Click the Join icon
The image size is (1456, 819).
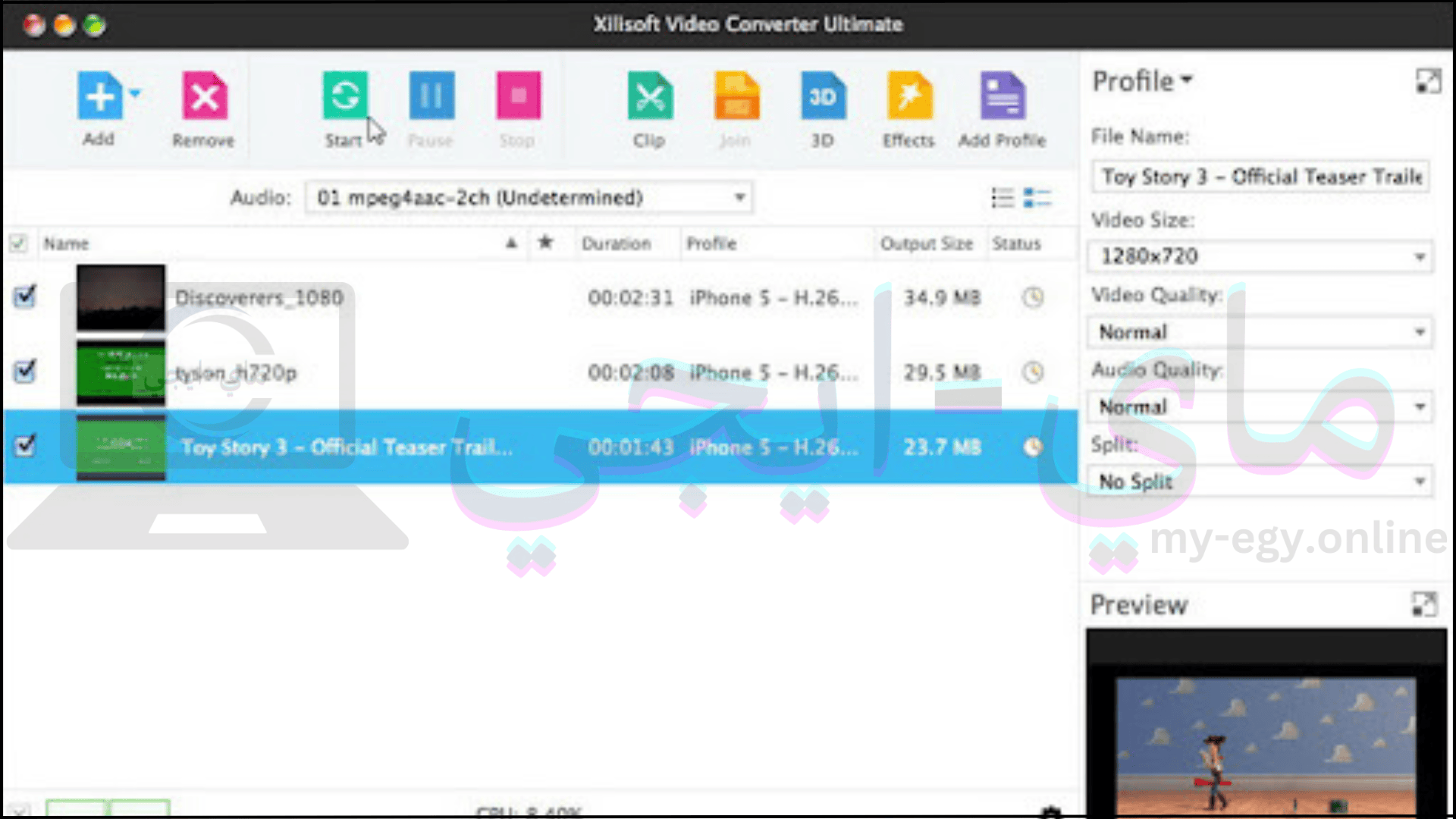click(736, 96)
